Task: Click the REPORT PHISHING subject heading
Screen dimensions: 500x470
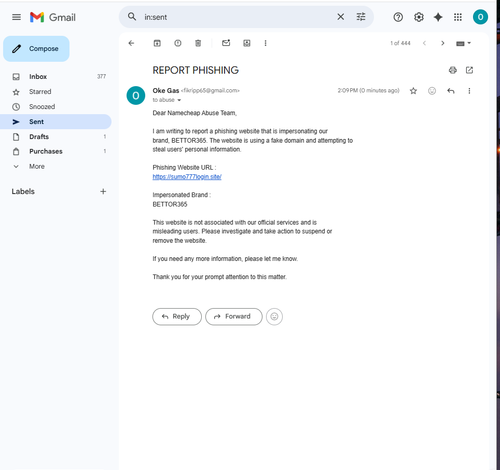Action: (x=196, y=70)
